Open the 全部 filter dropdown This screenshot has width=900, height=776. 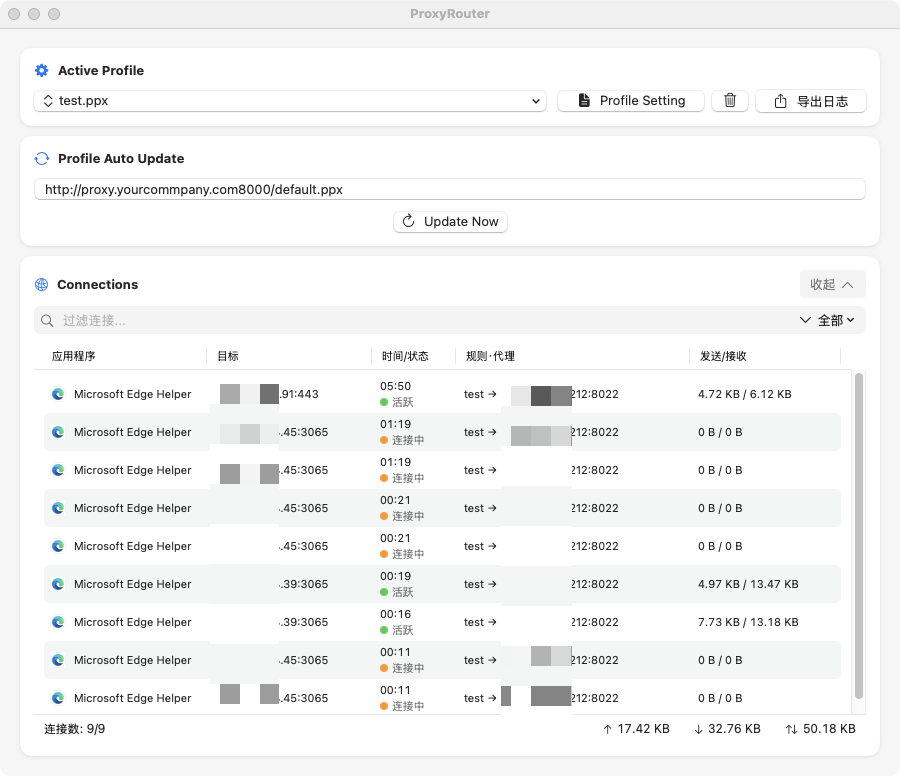coord(828,321)
